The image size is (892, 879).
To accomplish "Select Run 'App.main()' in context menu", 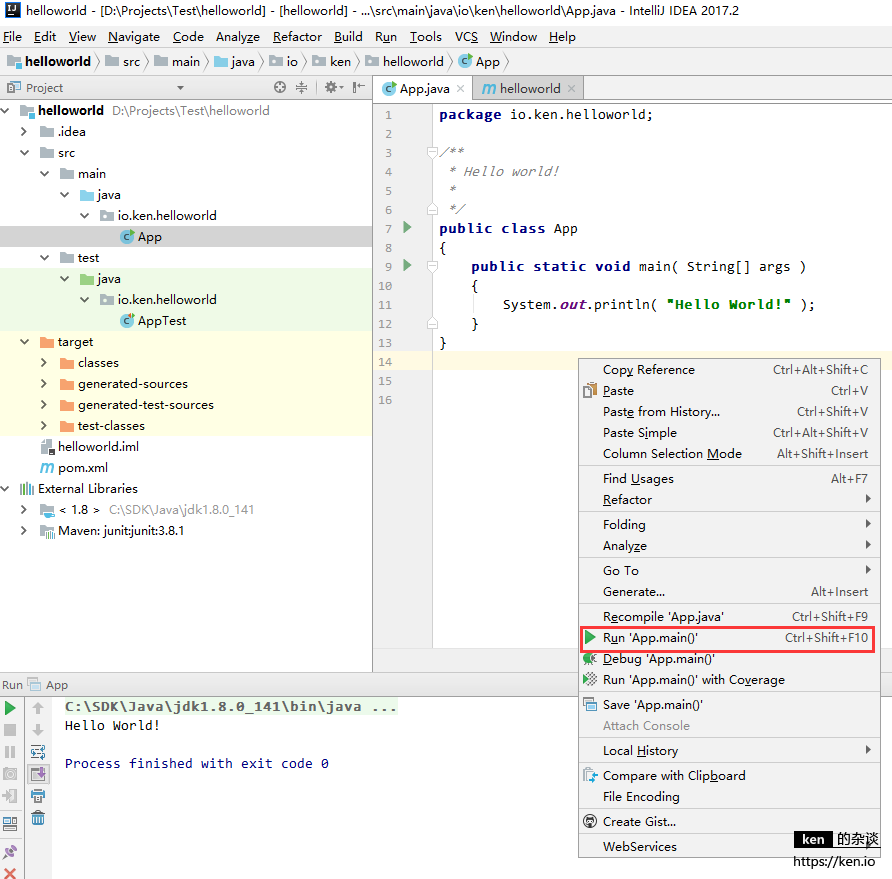I will point(729,638).
